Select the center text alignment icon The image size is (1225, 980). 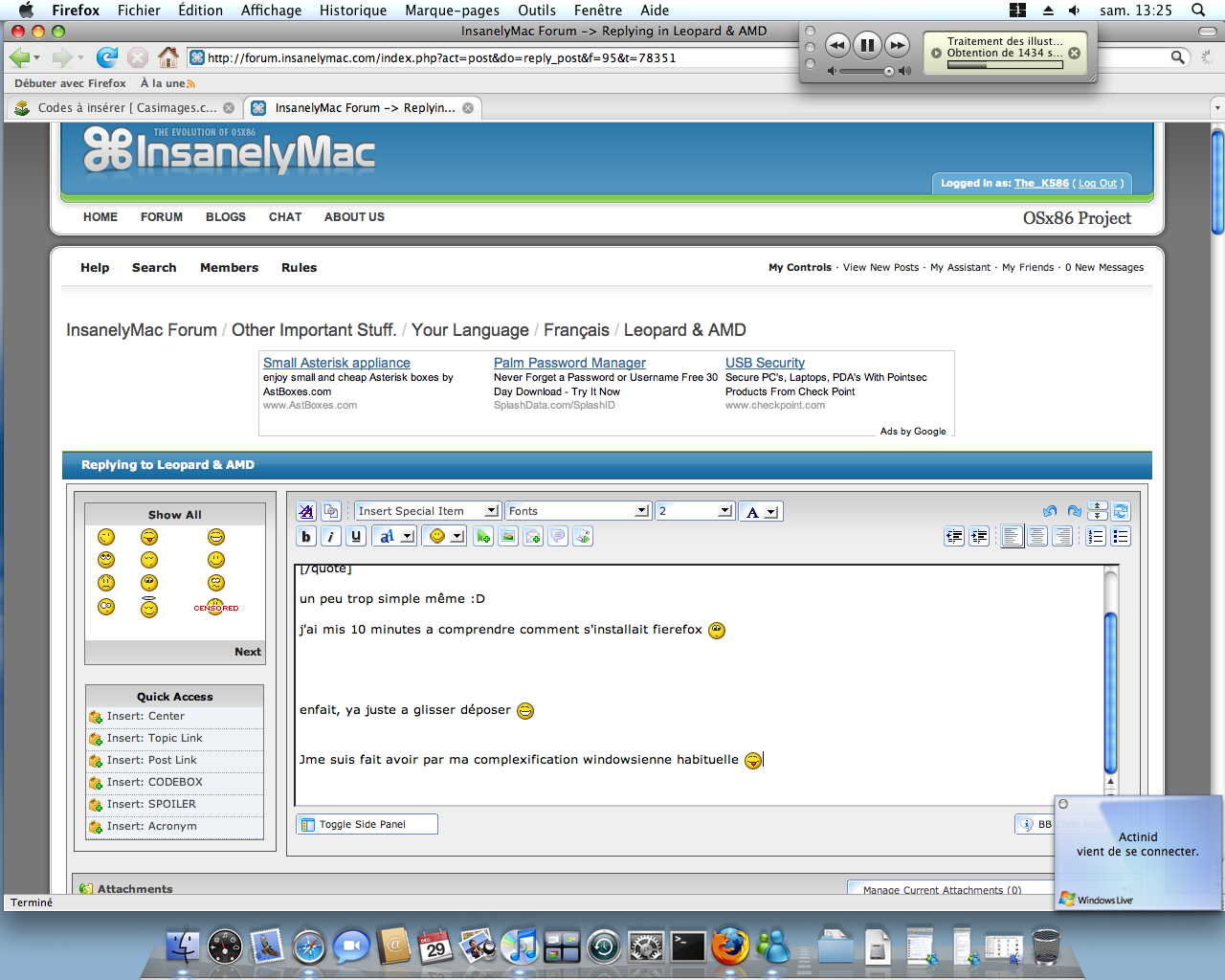(x=1037, y=536)
